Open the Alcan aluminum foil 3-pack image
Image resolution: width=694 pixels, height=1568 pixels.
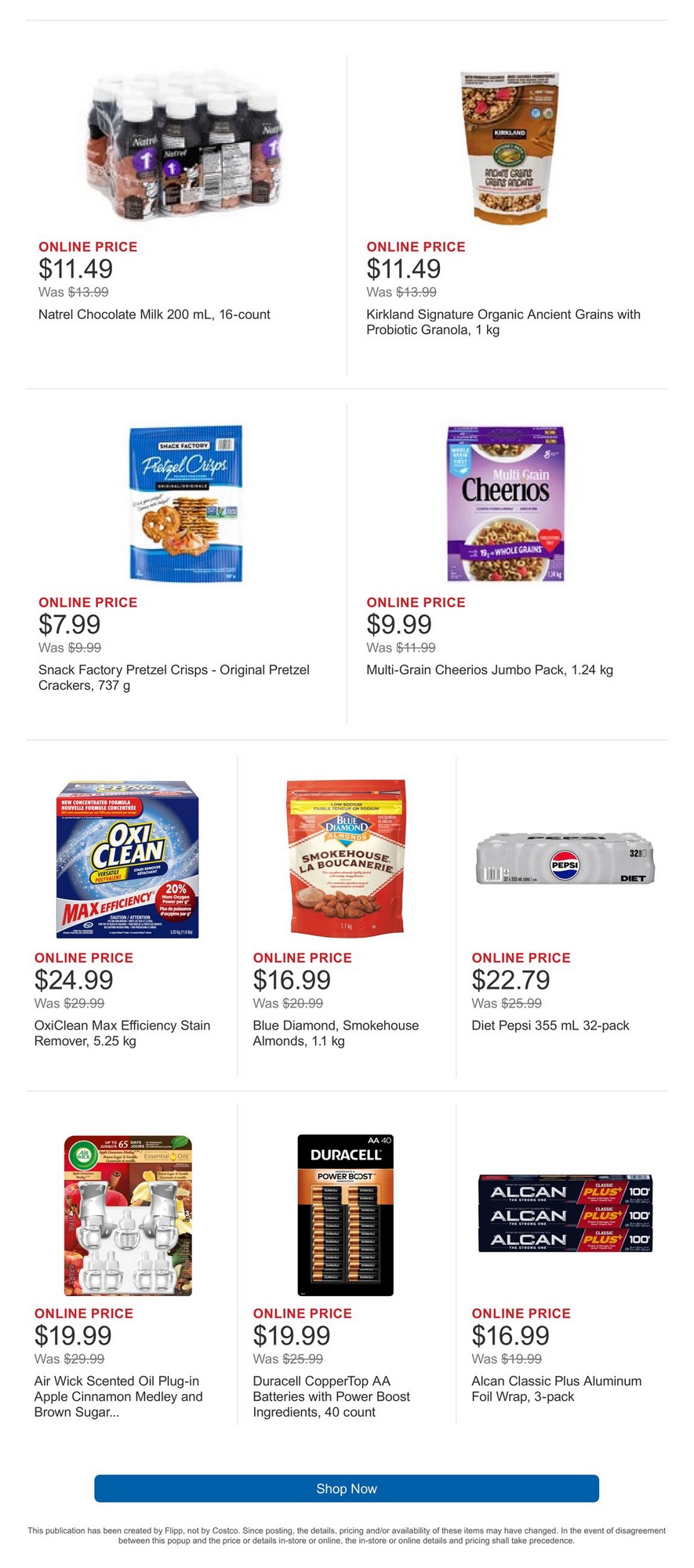tap(565, 1214)
